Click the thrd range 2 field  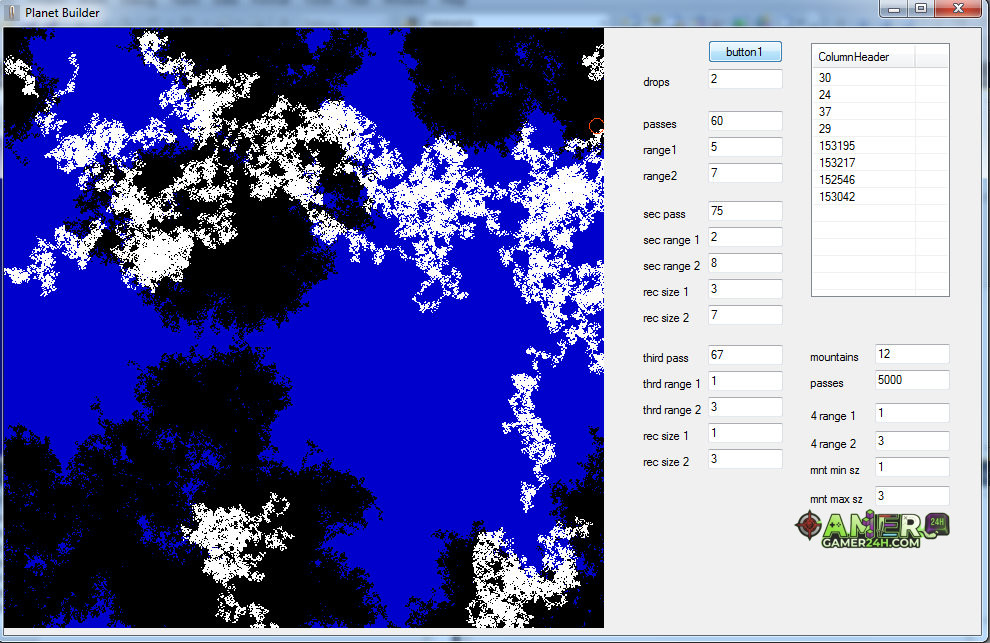(745, 407)
